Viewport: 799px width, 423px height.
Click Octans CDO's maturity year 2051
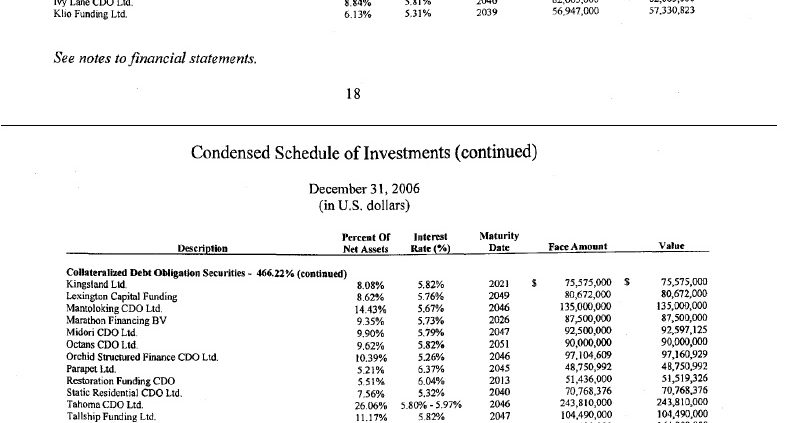pyautogui.click(x=499, y=344)
